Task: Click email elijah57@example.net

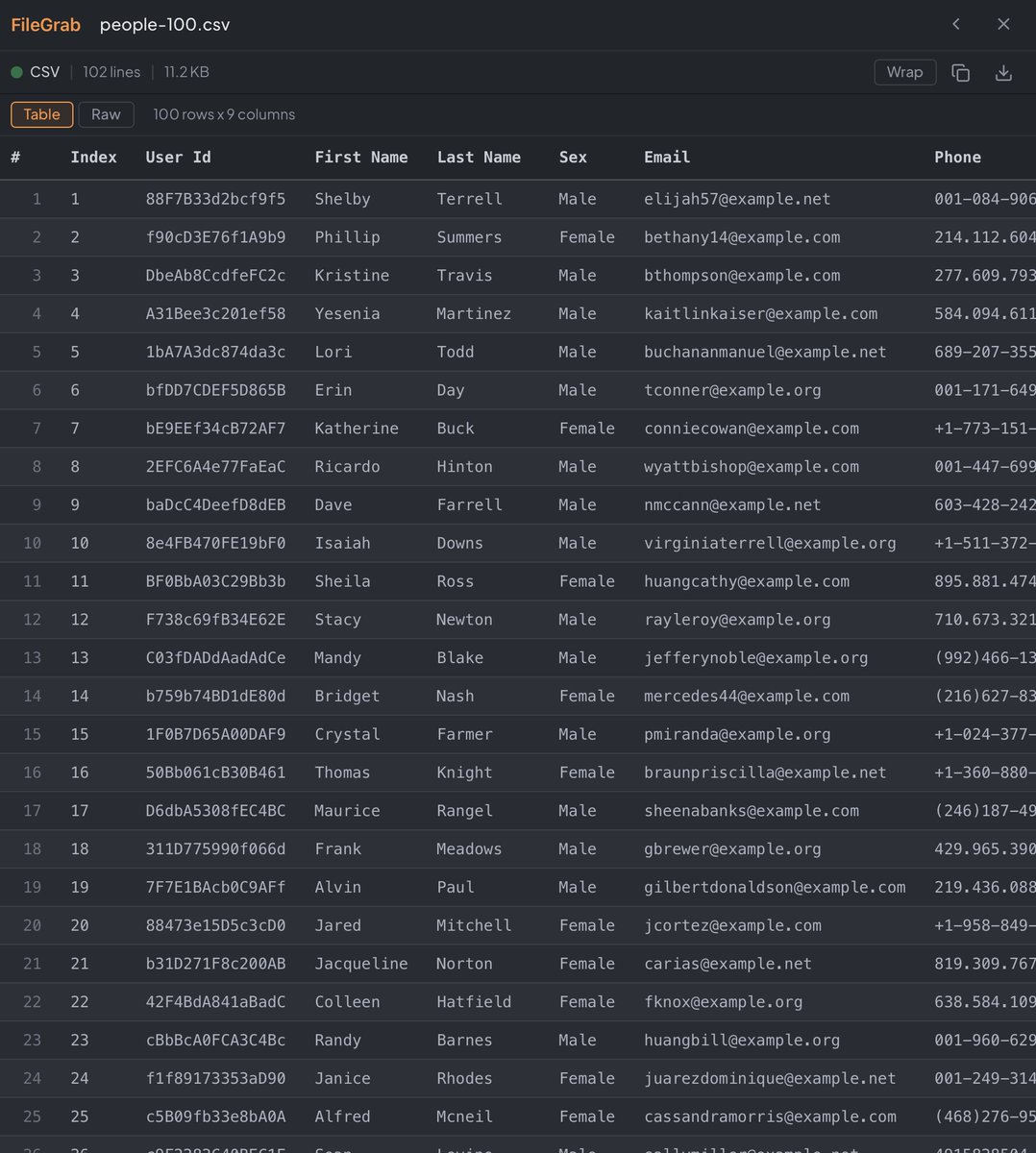Action: click(x=737, y=199)
